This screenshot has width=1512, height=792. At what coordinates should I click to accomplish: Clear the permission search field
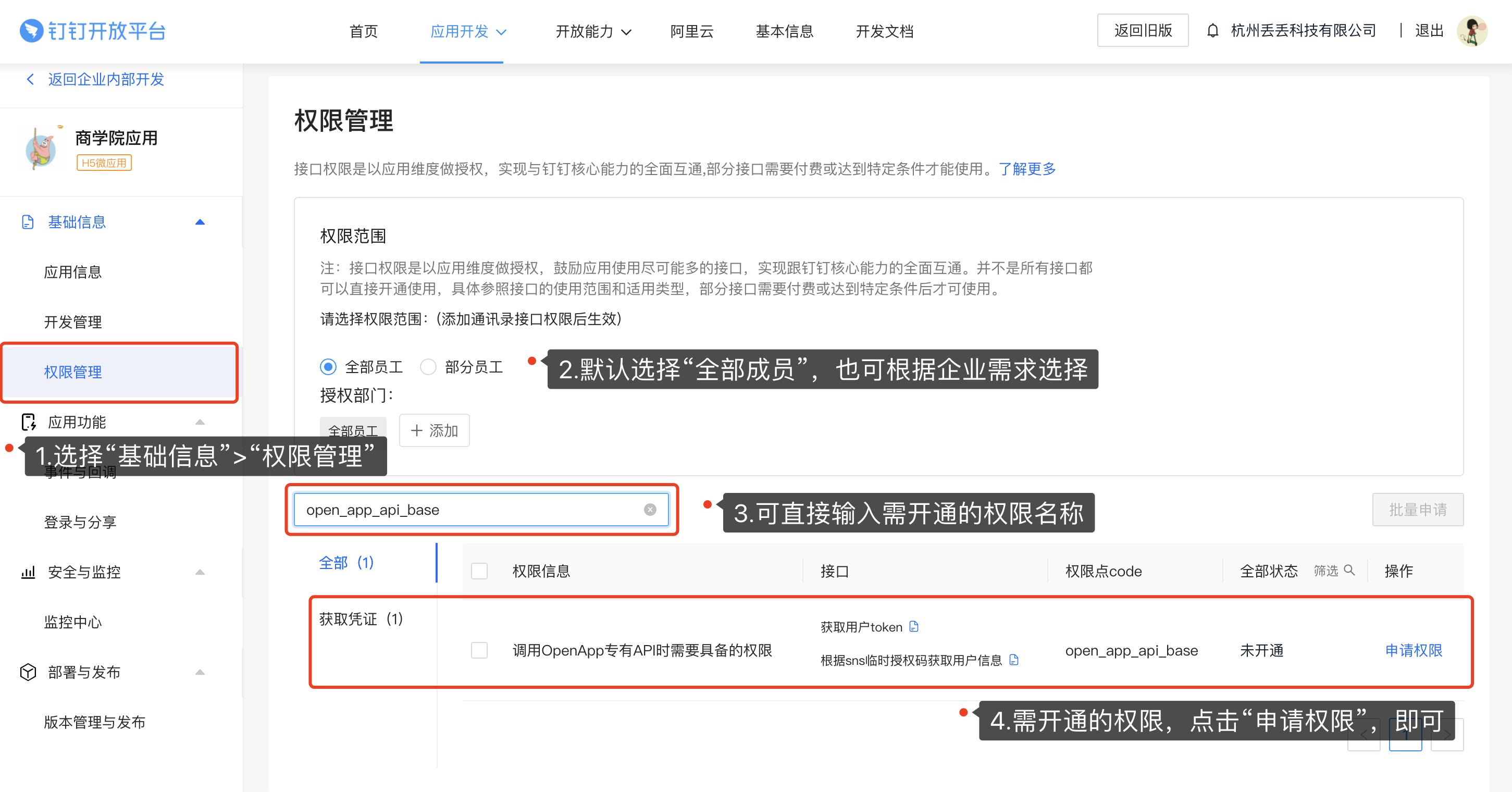tap(650, 510)
